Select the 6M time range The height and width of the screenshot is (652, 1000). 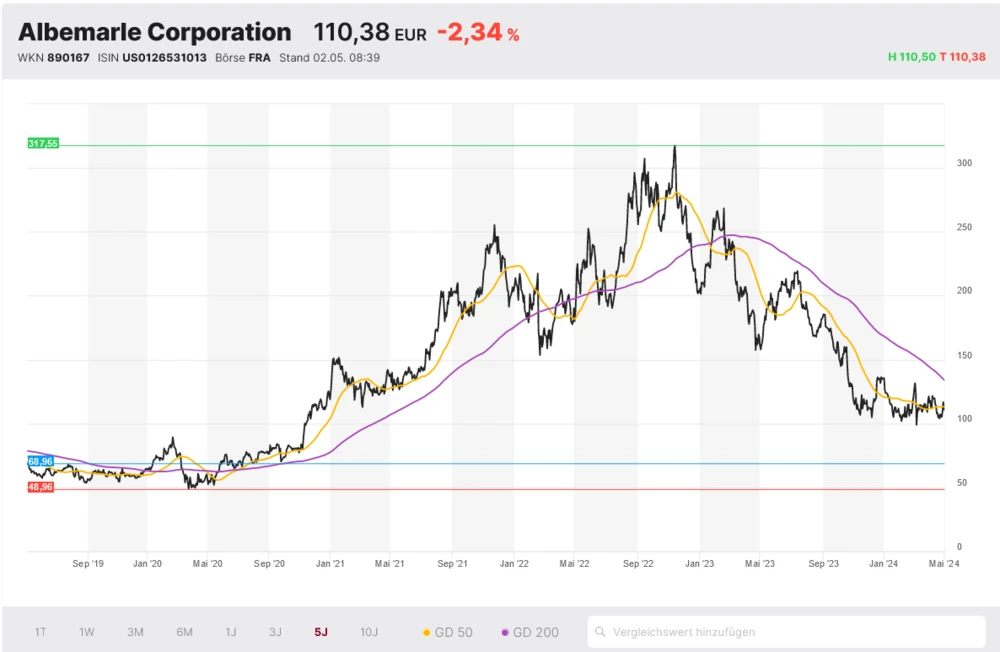coord(184,632)
